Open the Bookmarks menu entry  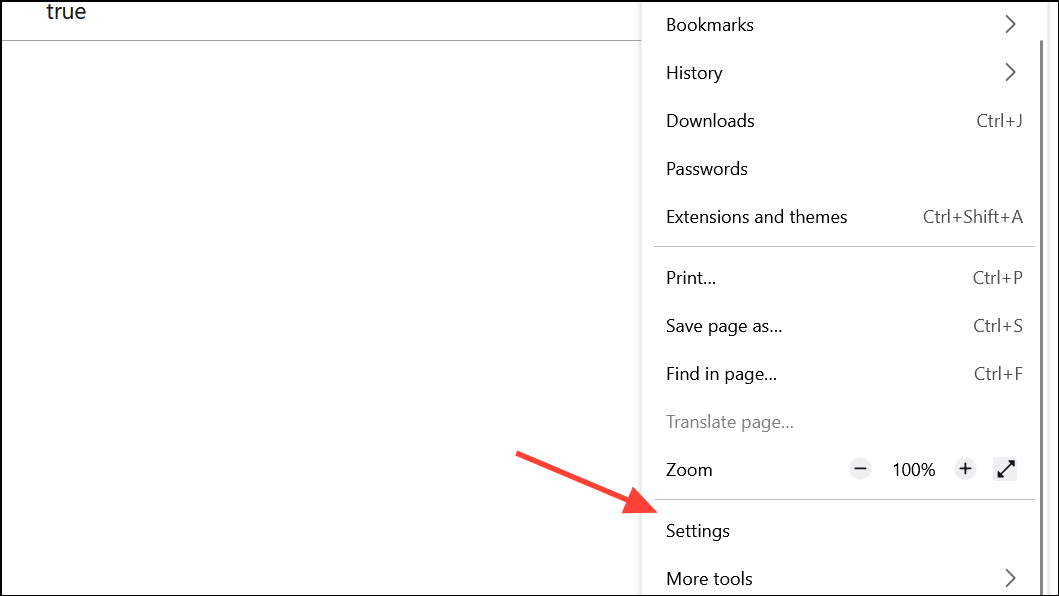[710, 24]
